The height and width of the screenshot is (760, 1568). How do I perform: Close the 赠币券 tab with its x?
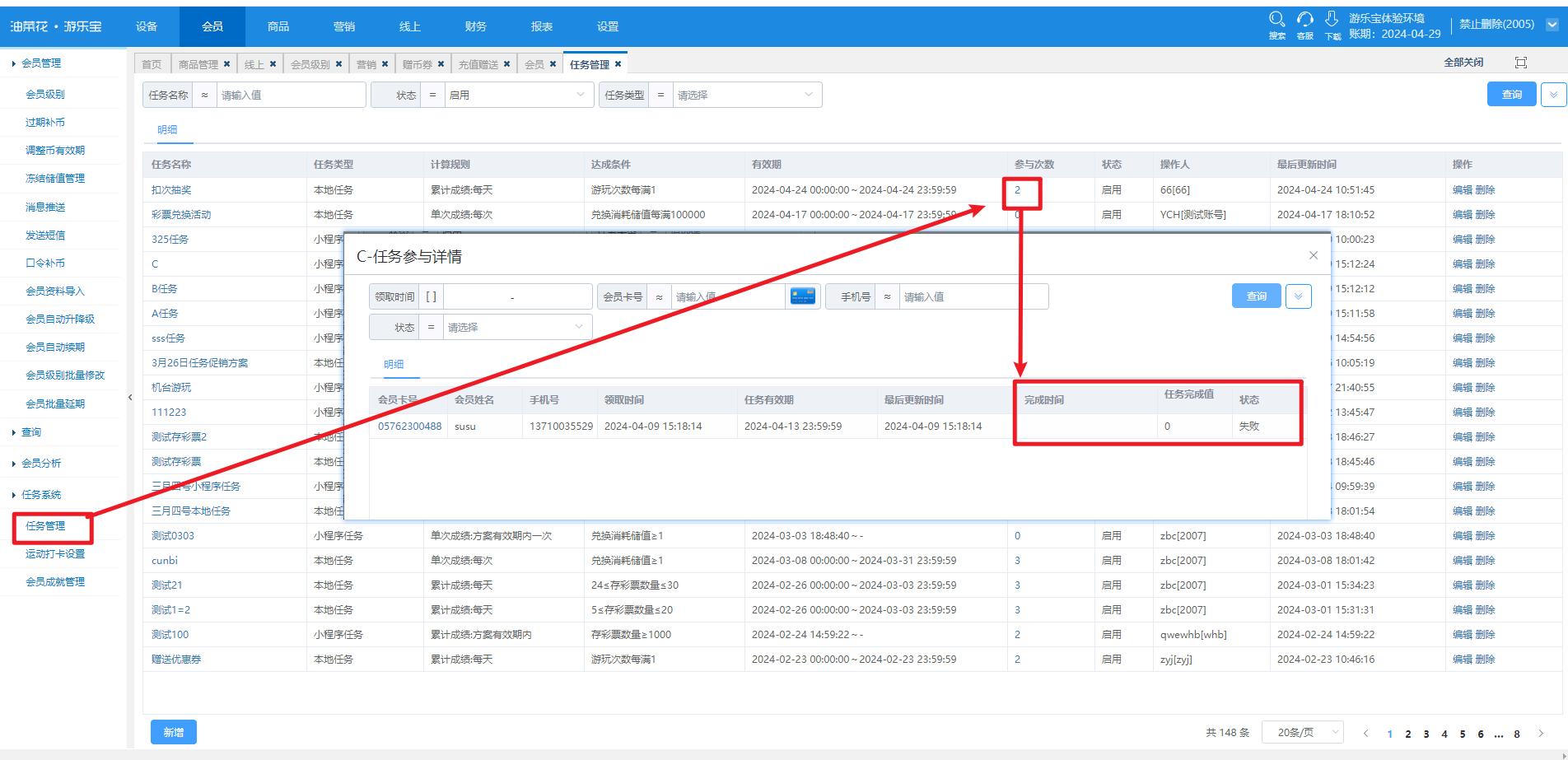click(441, 64)
